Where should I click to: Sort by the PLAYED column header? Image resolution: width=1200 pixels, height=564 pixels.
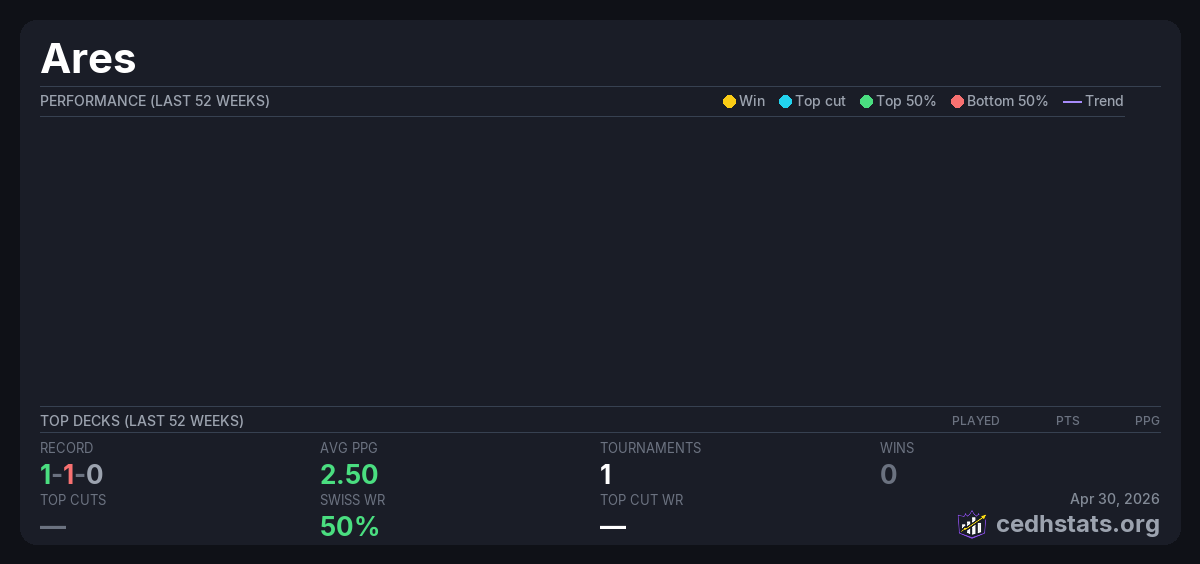point(975,421)
